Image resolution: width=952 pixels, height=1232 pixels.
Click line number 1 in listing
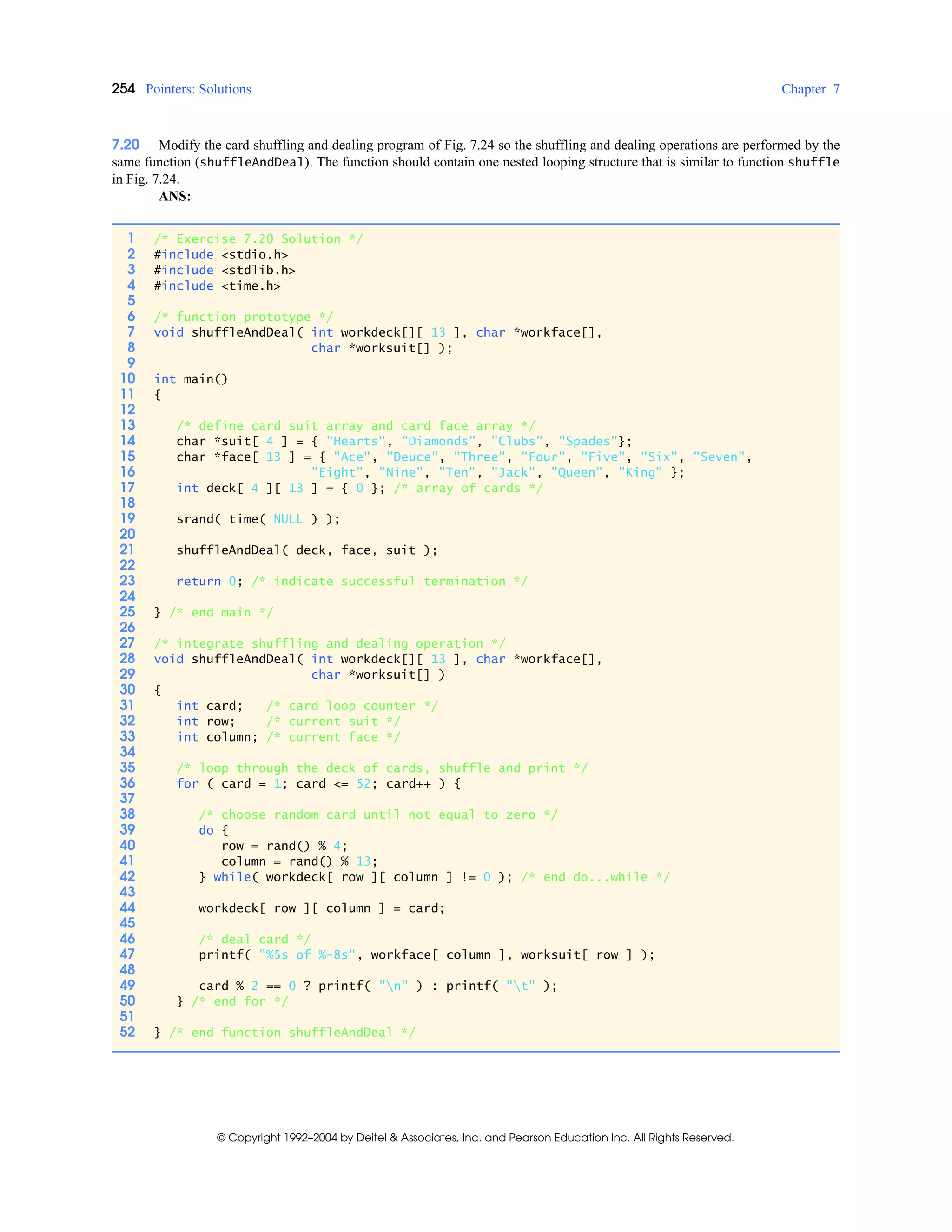(x=130, y=238)
